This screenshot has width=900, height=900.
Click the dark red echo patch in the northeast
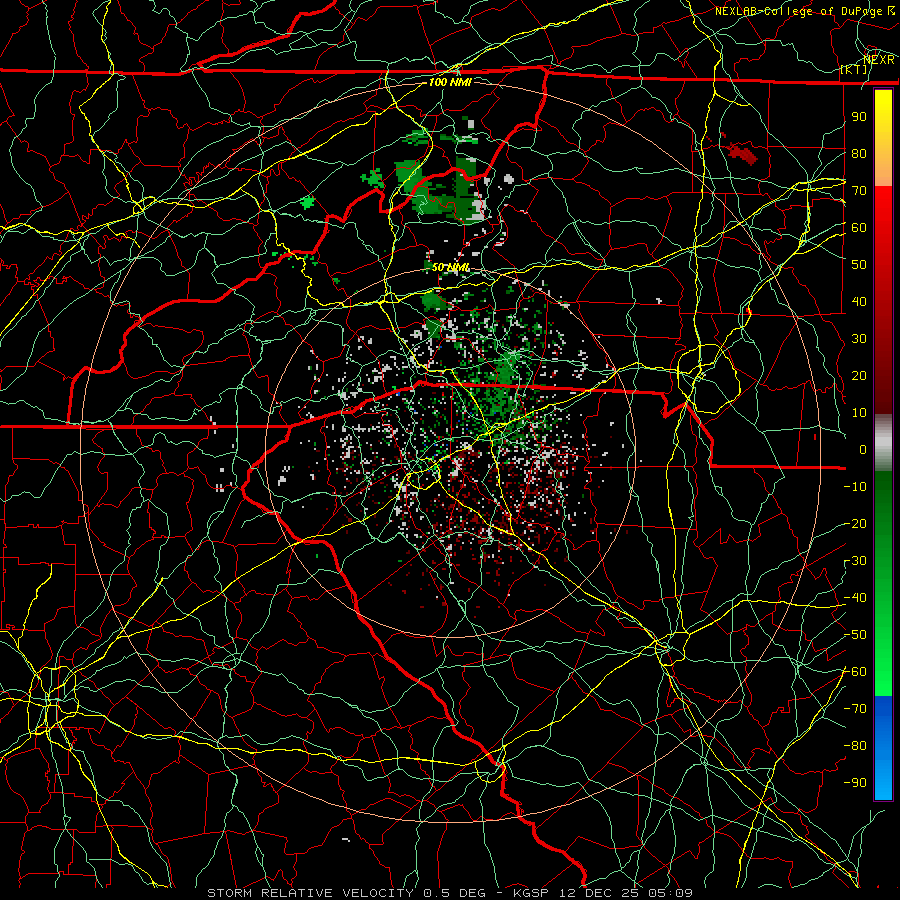coord(742,153)
